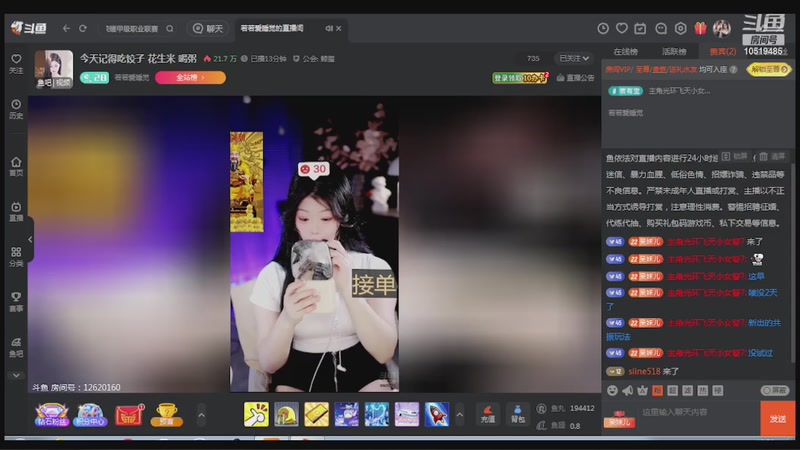Open the gold trophy prediction icon

[x=167, y=415]
